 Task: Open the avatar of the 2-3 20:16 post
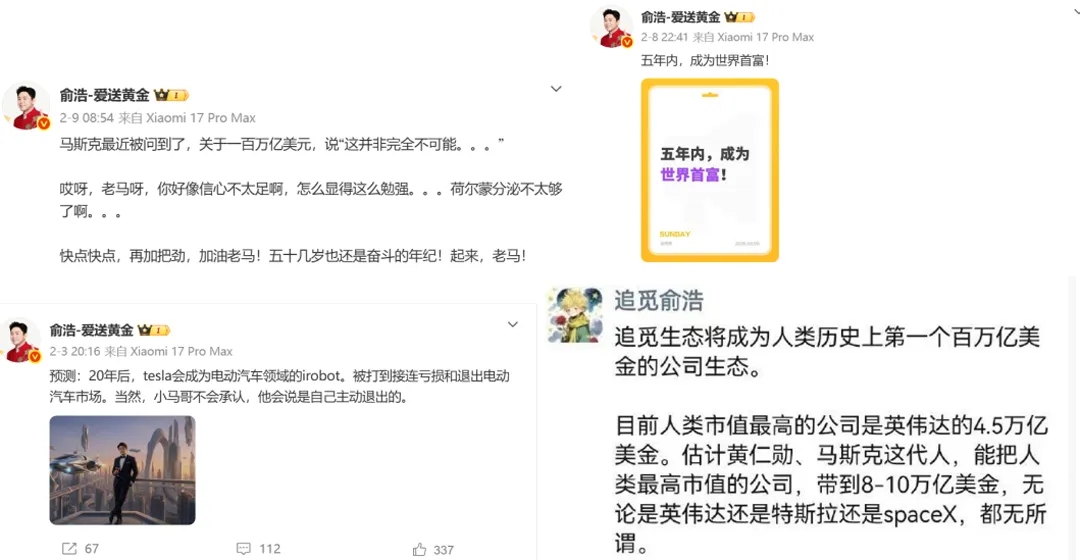coord(22,340)
